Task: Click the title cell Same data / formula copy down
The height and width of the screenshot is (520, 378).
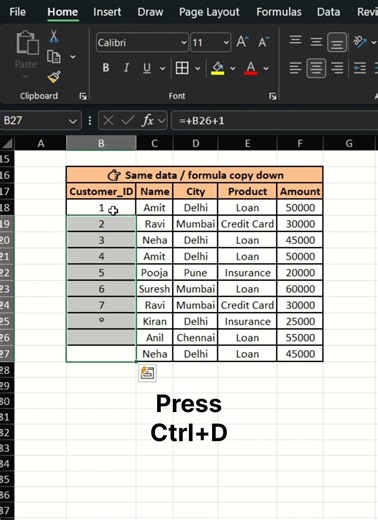Action: tap(195, 175)
